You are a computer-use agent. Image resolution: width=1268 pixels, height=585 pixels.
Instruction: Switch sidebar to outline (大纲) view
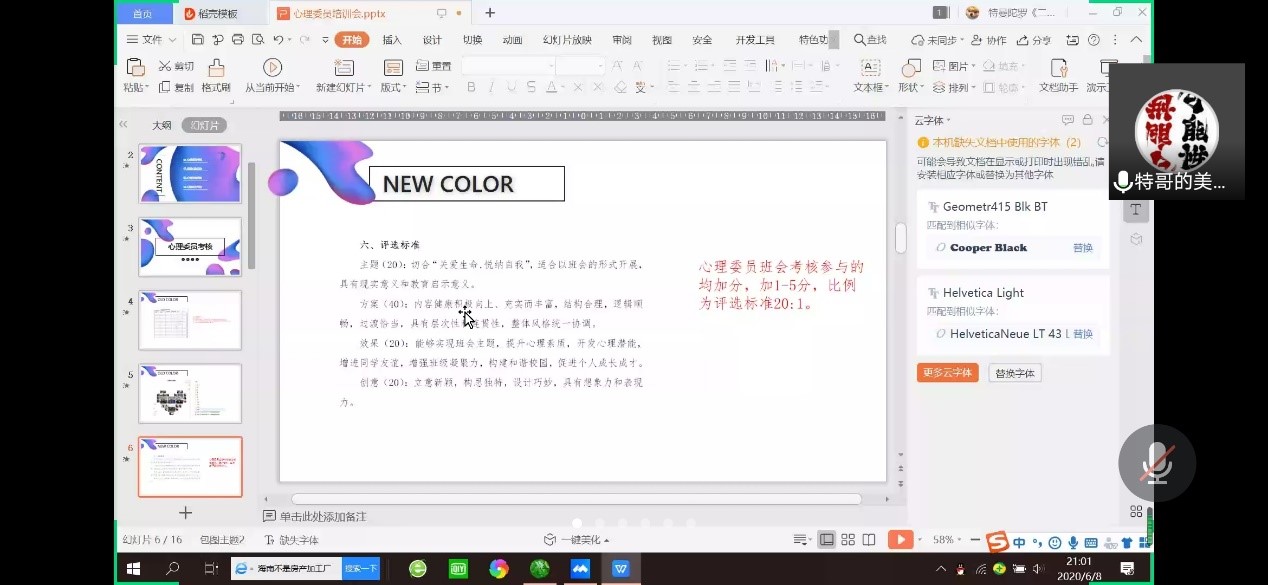(161, 125)
